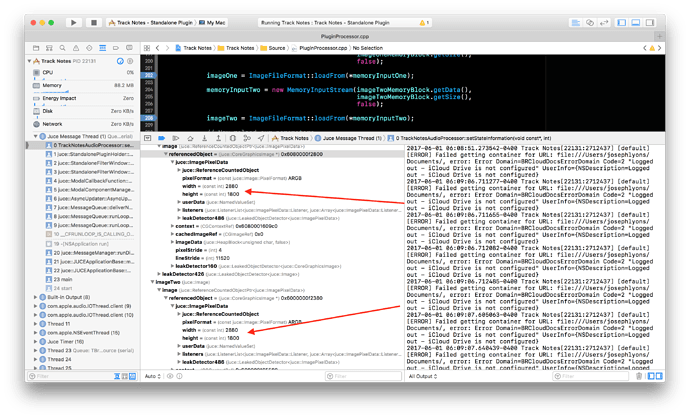Click Source folder in jump bar

coord(273,48)
